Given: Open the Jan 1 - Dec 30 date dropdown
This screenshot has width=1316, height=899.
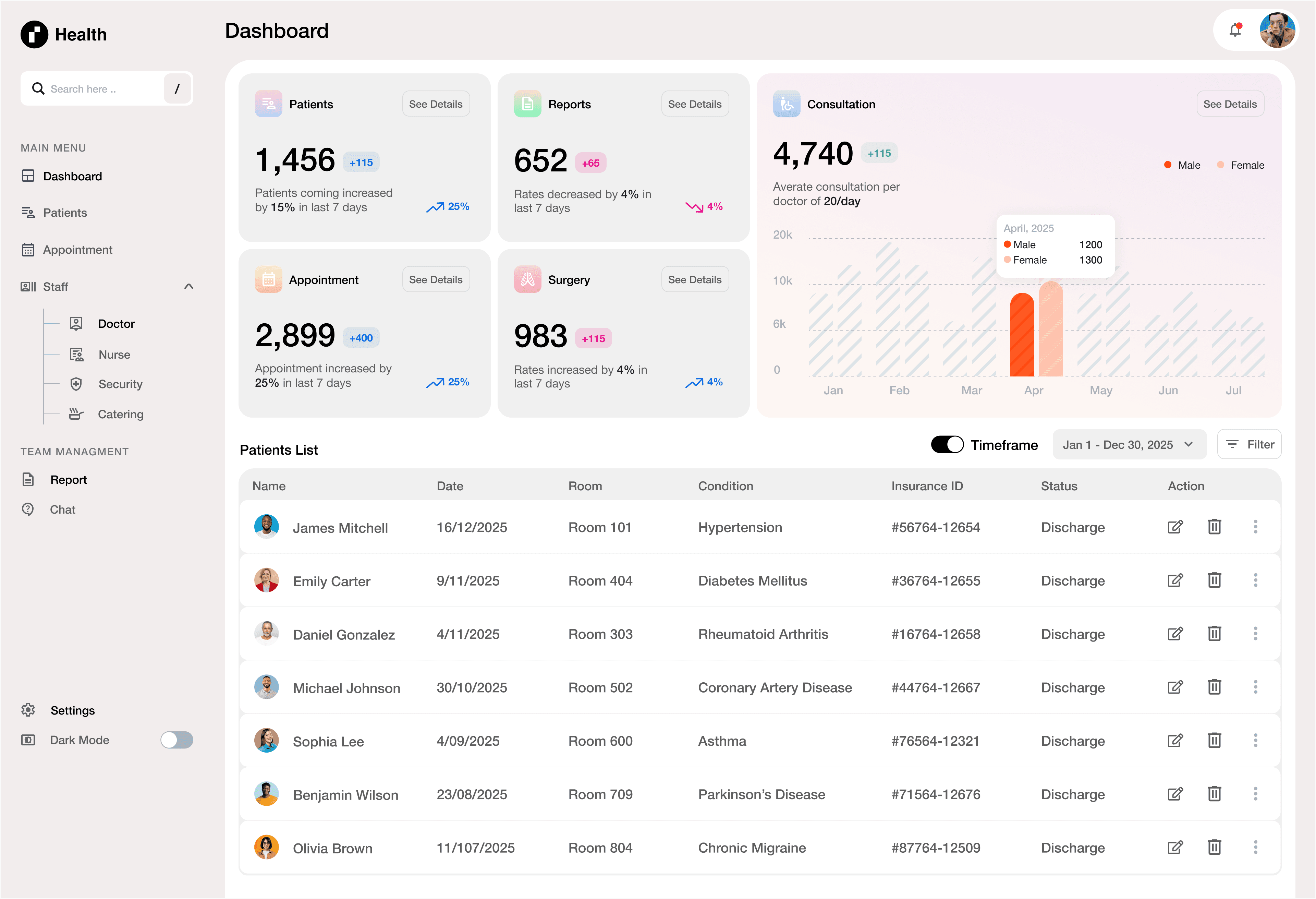Looking at the screenshot, I should pos(1129,445).
